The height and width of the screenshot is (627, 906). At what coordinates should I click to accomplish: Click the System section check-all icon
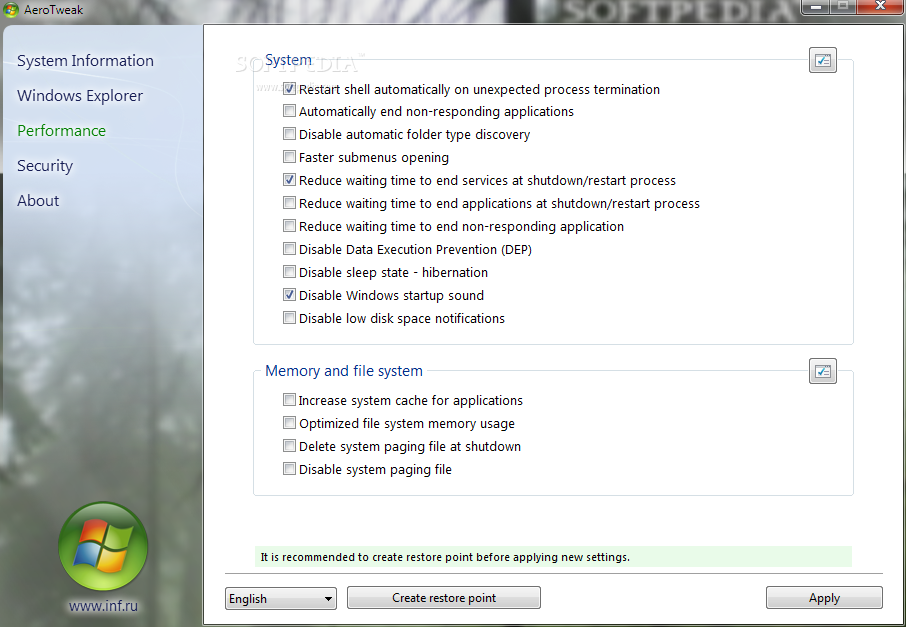[x=823, y=60]
